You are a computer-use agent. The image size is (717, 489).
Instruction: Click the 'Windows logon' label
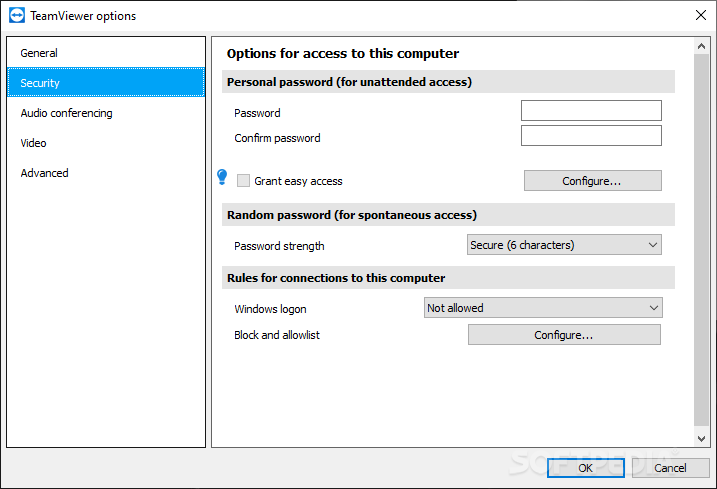click(x=270, y=309)
